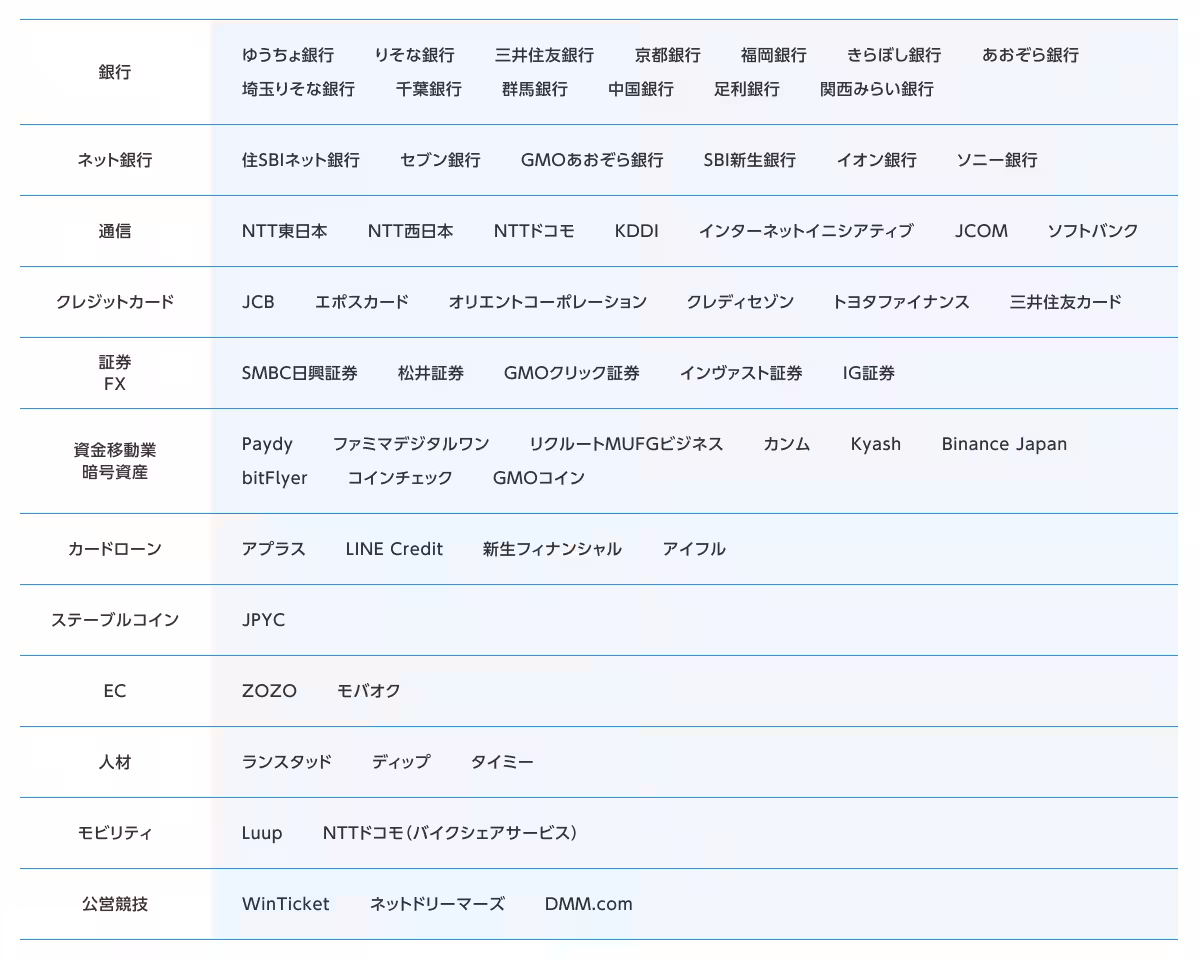The width and height of the screenshot is (1200, 960).
Task: Click Binance Japan entry
Action: tap(1004, 445)
